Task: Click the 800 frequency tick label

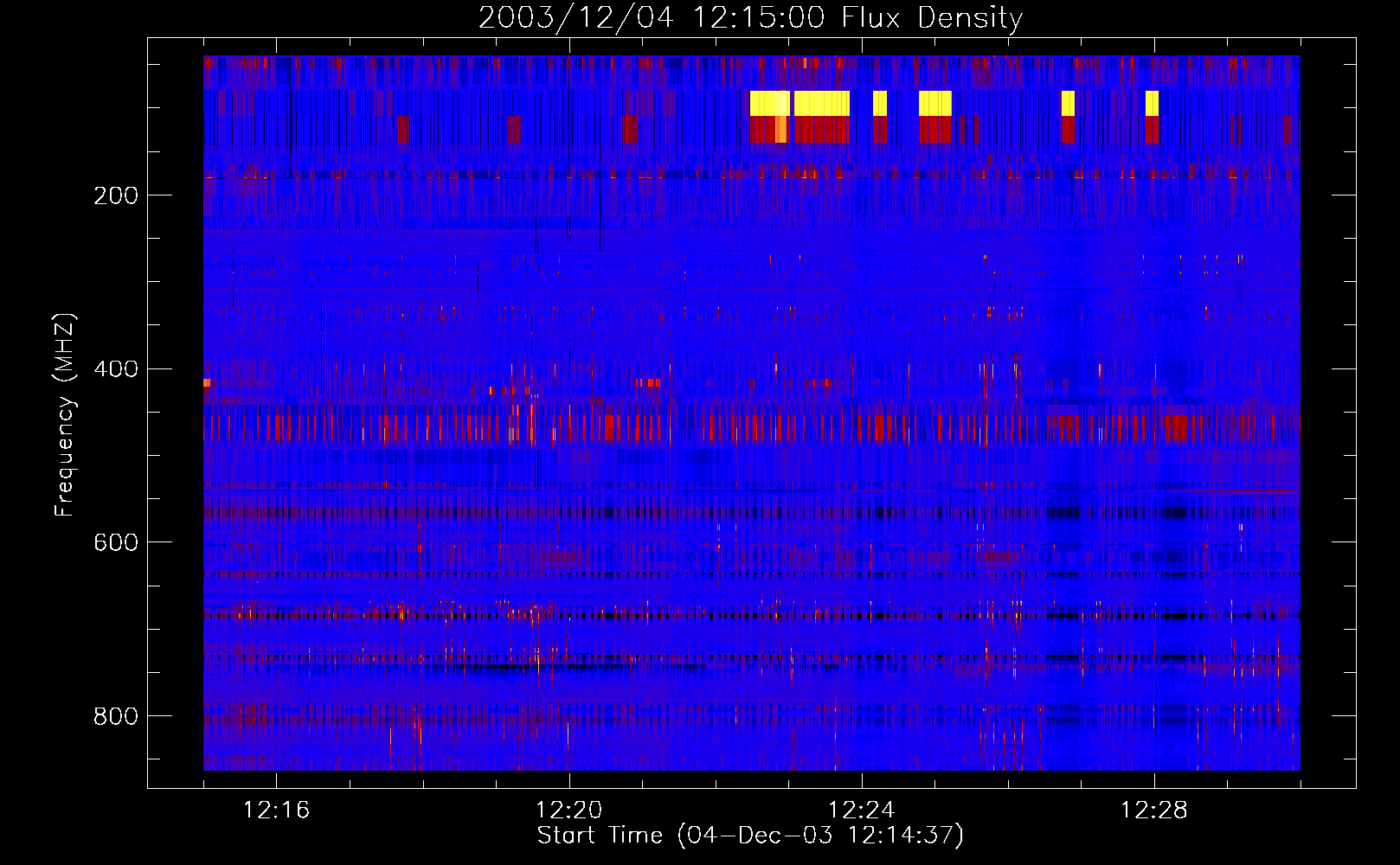Action: click(116, 716)
